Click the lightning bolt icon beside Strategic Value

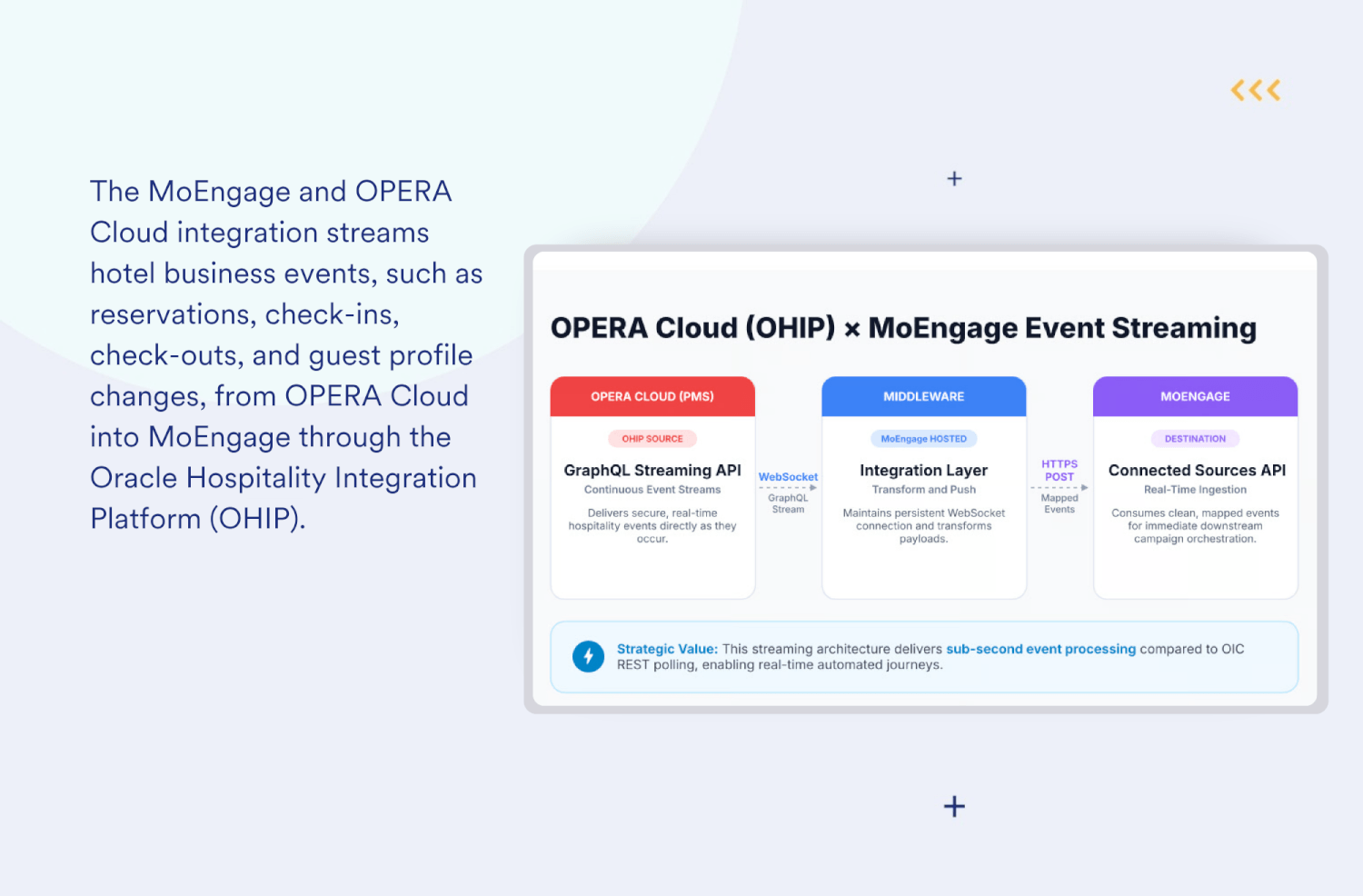coord(588,656)
